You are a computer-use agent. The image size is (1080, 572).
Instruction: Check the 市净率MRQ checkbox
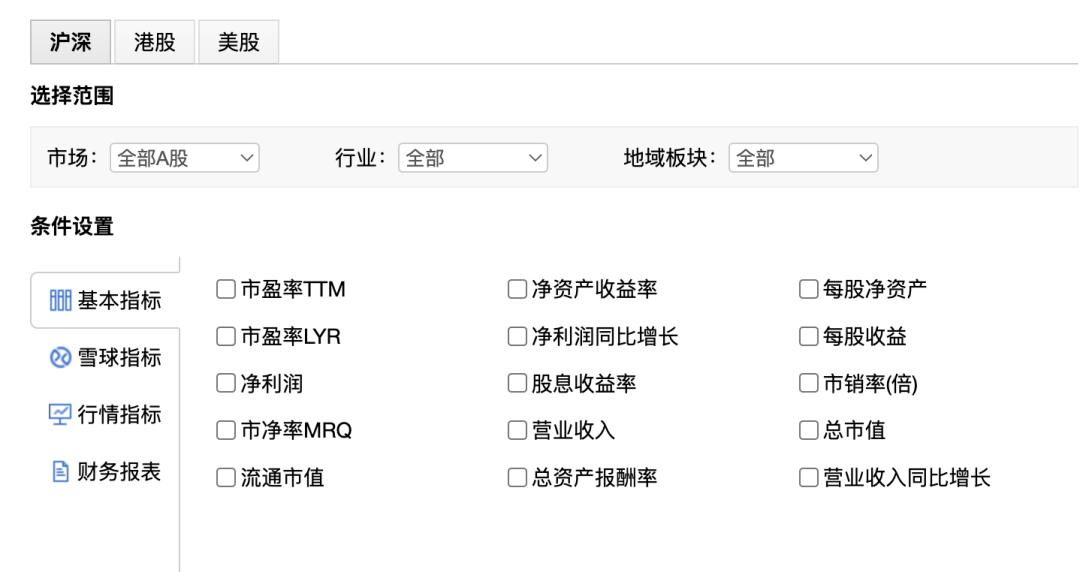point(226,430)
